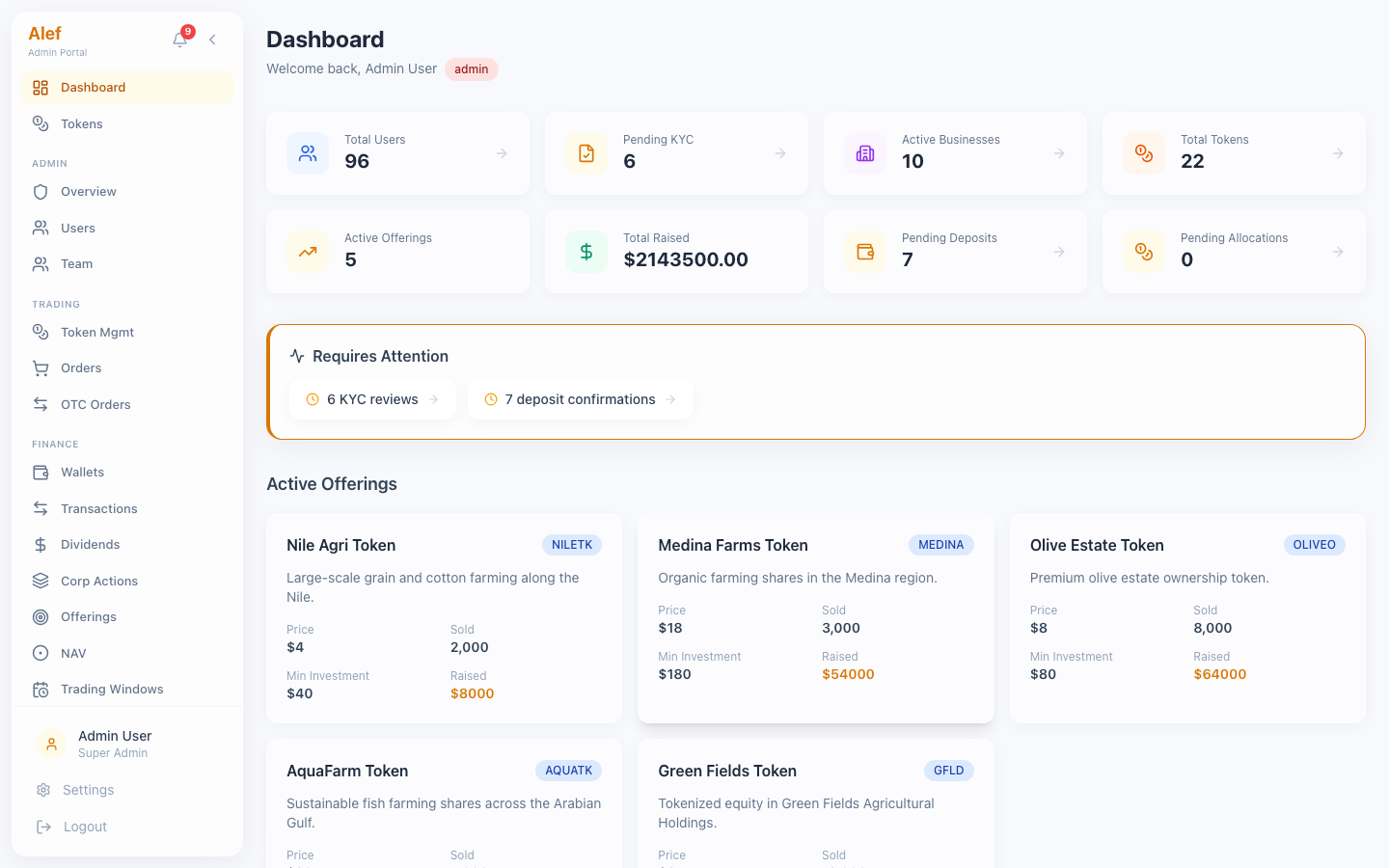Open the Users section icon

coord(40,228)
